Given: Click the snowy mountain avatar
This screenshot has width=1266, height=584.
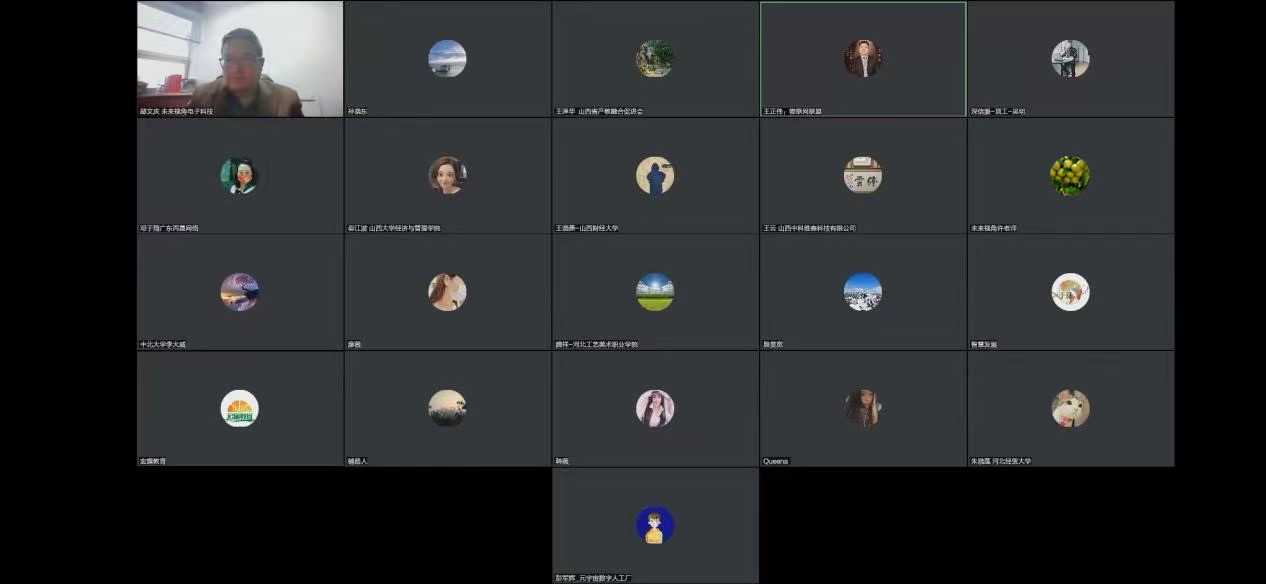Looking at the screenshot, I should coord(862,292).
